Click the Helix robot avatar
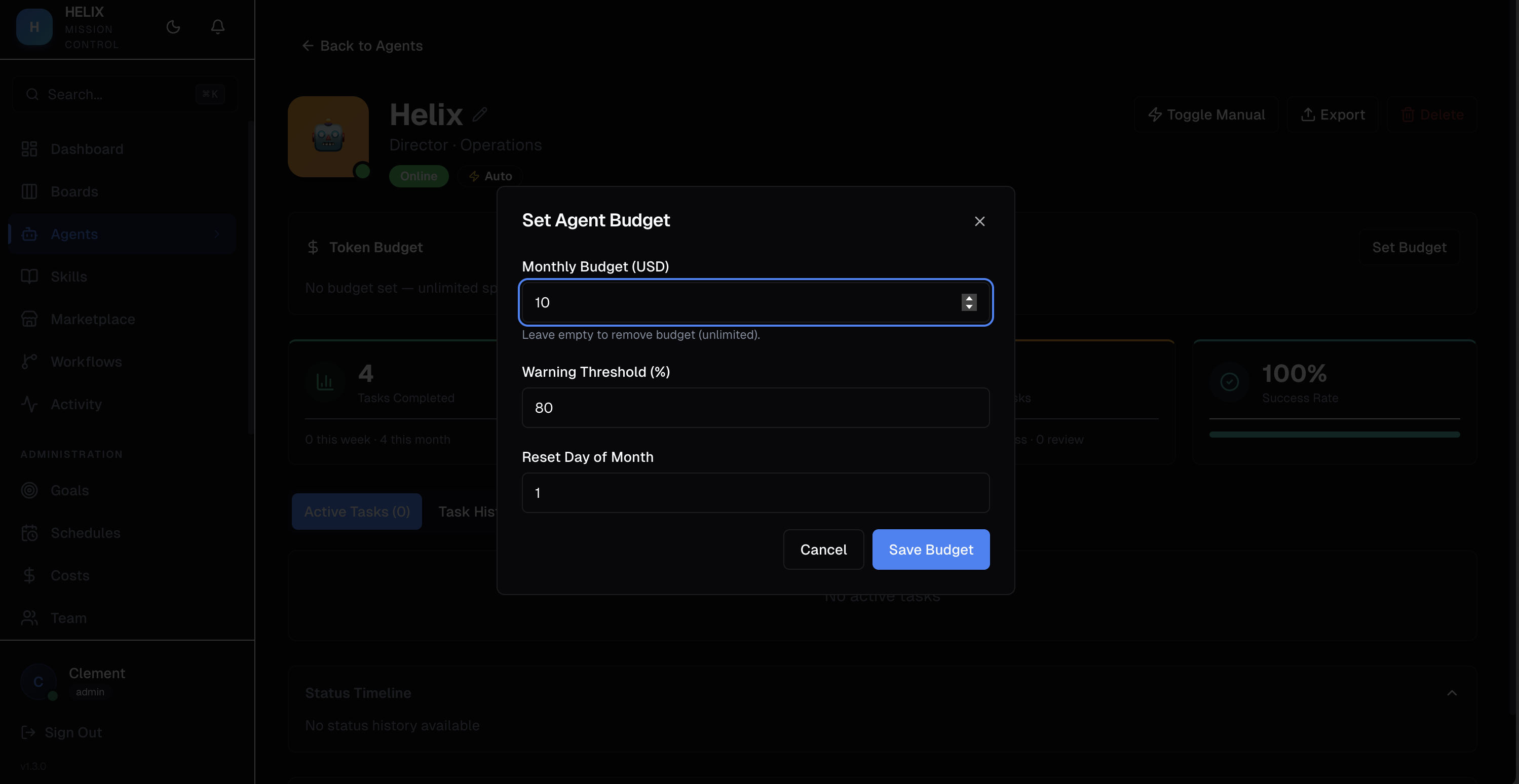Image resolution: width=1519 pixels, height=784 pixels. pos(328,137)
